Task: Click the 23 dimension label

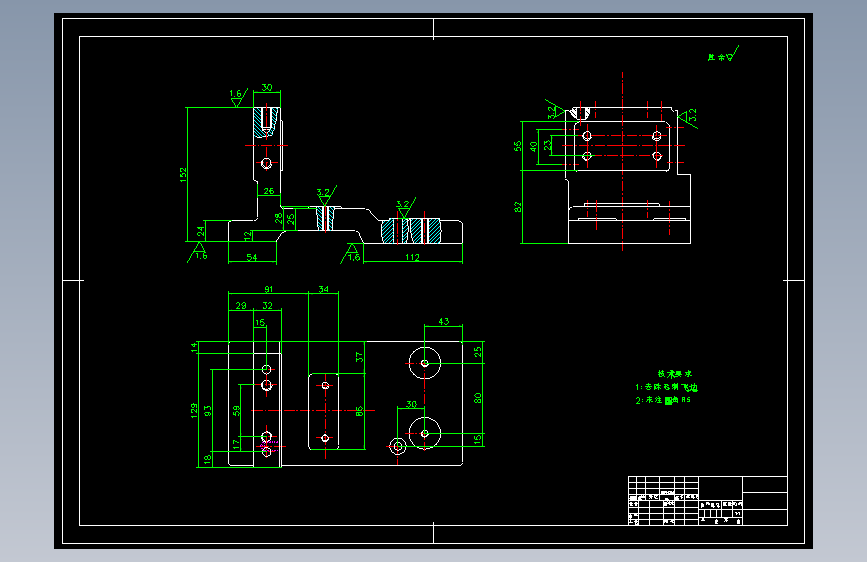Action: point(547,145)
